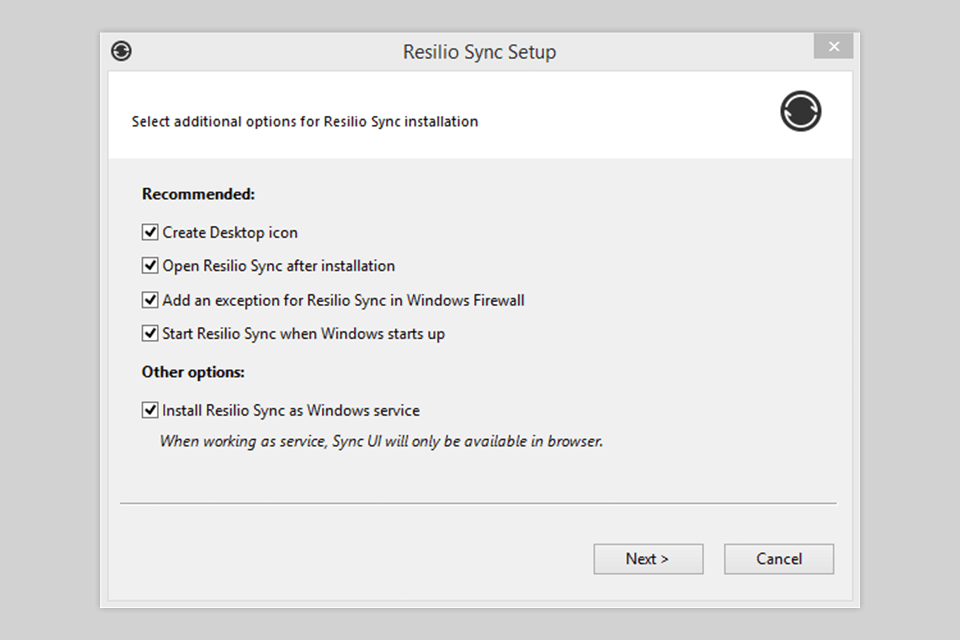The height and width of the screenshot is (640, 960).
Task: Uncheck Install Resilio Sync as Windows service
Action: tap(151, 410)
